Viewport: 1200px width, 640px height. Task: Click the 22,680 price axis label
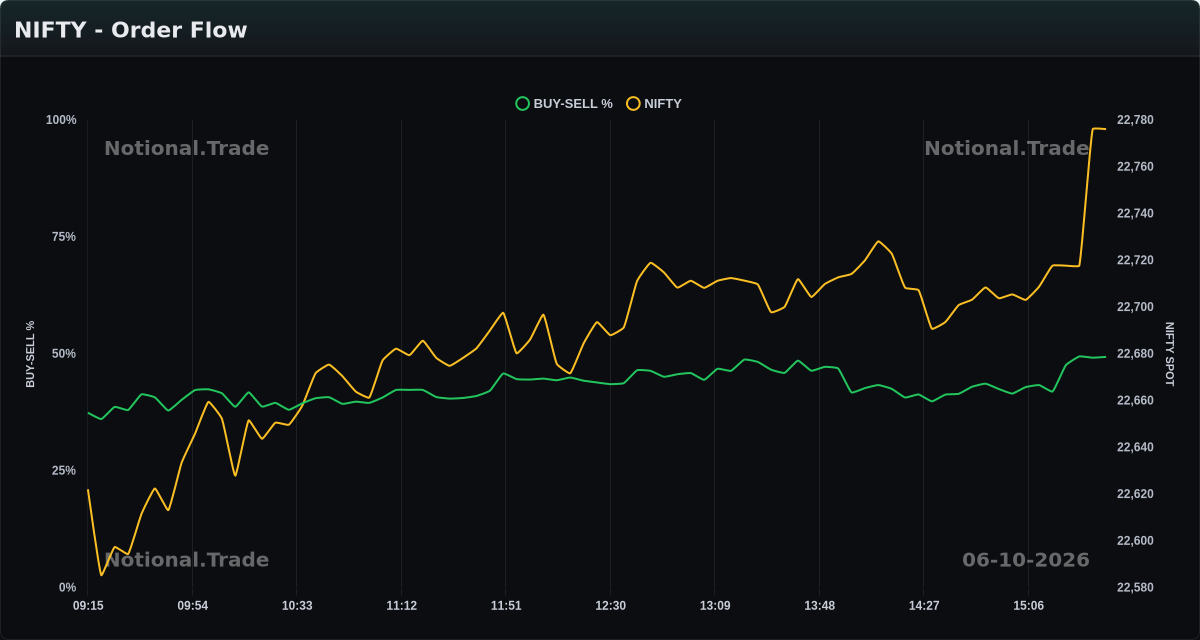(x=1135, y=354)
